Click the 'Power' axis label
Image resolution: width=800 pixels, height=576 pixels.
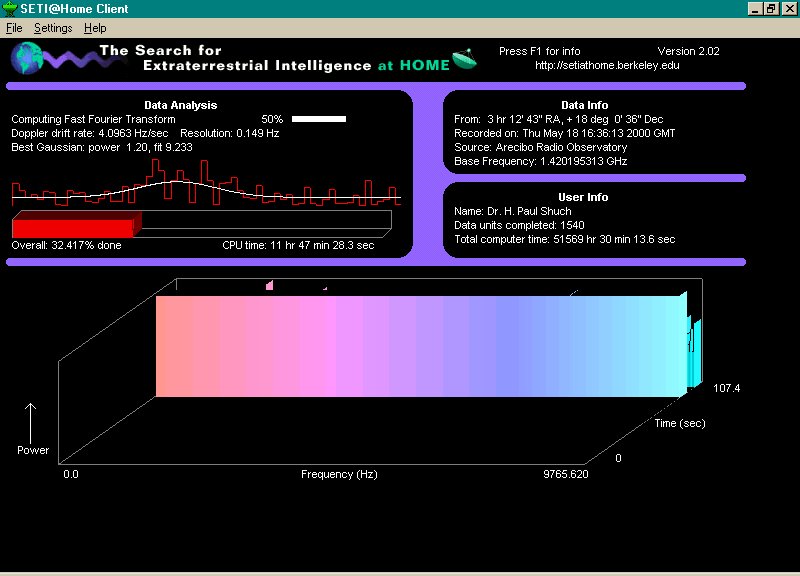[x=33, y=450]
